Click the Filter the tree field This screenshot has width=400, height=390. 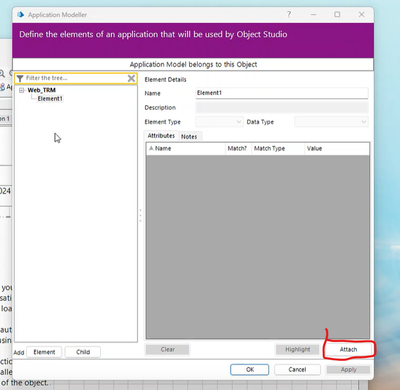point(75,78)
